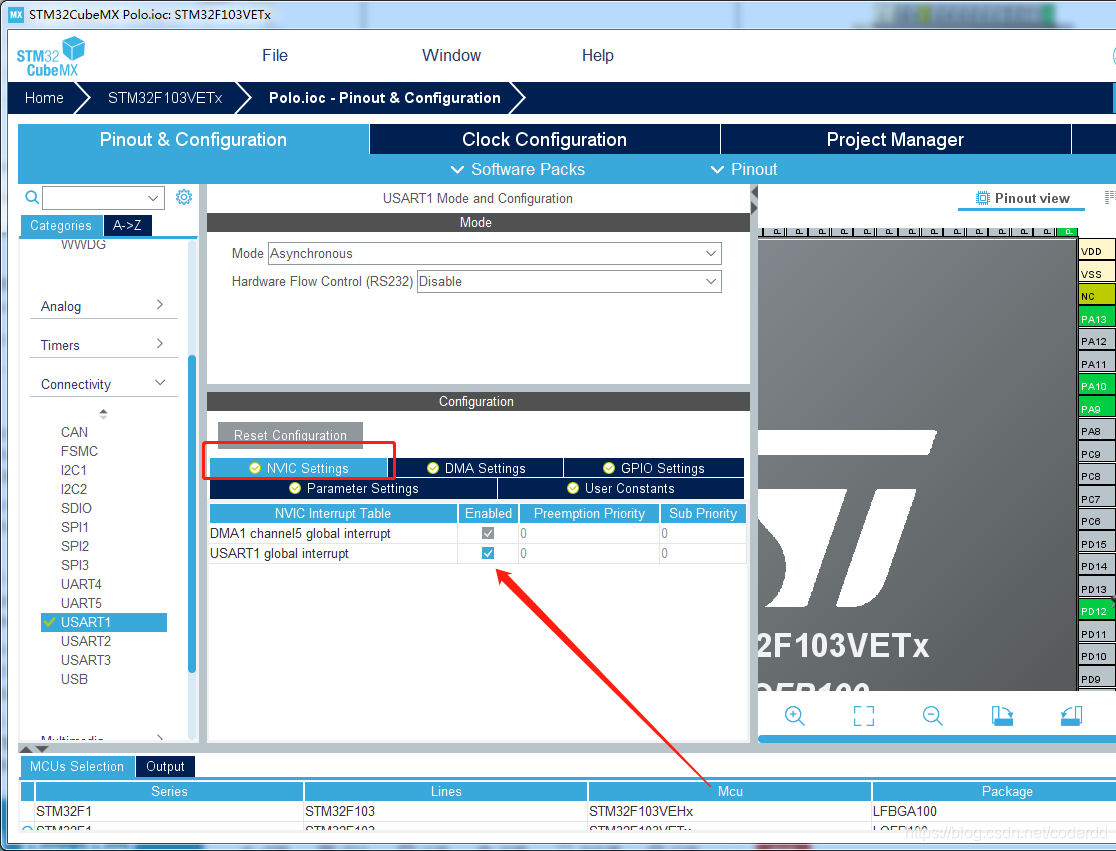The width and height of the screenshot is (1116, 851).
Task: Open the peripheral search combo box
Action: pos(103,197)
